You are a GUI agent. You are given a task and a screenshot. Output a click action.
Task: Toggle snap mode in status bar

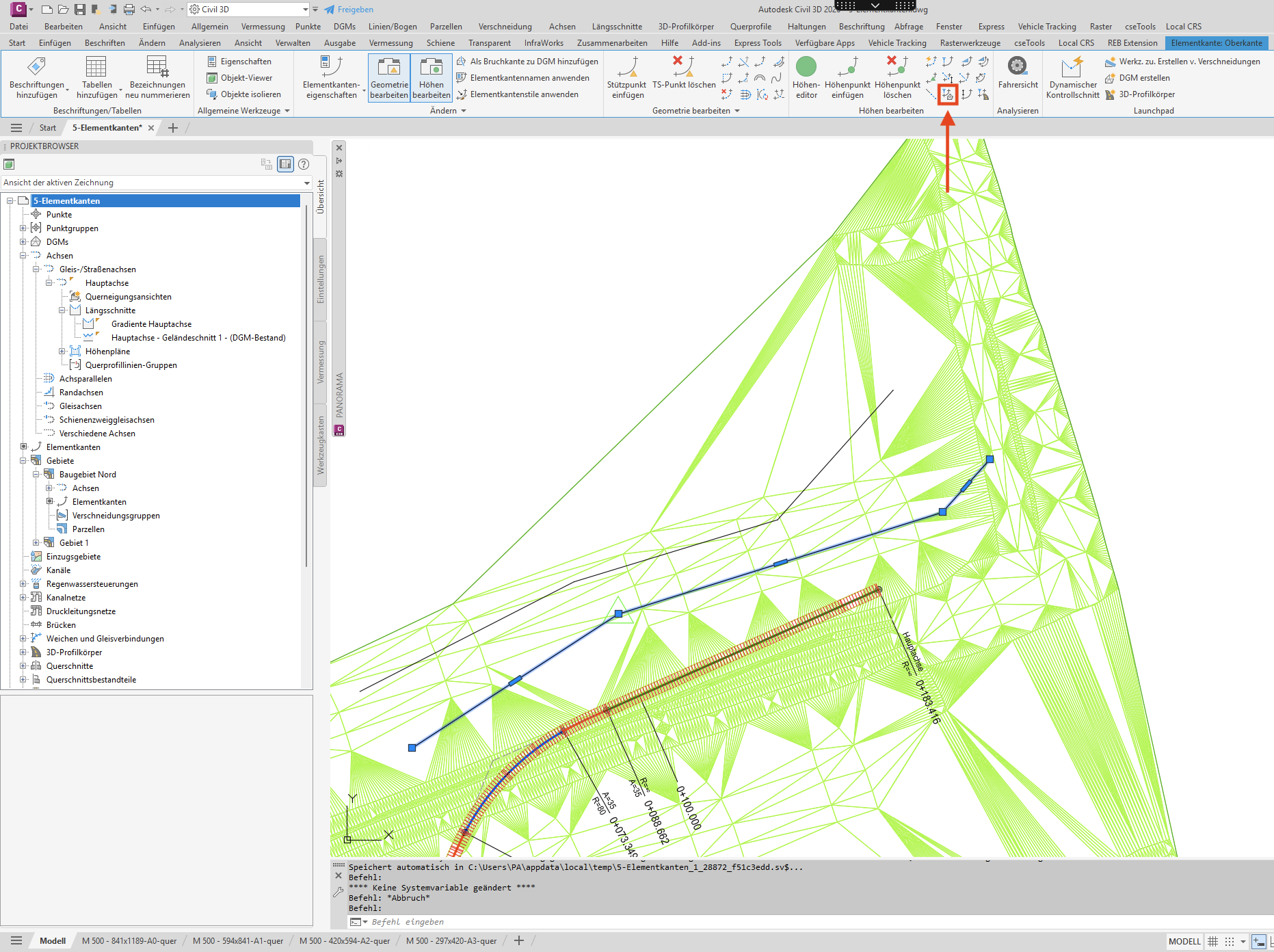[x=1229, y=942]
